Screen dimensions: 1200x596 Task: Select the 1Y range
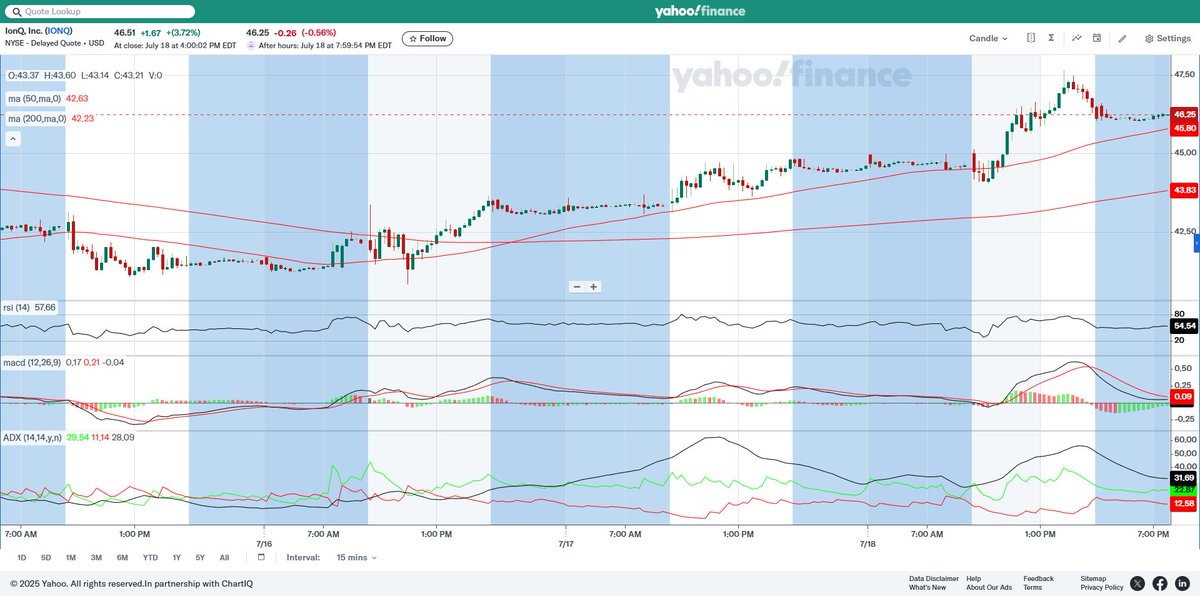click(x=177, y=557)
